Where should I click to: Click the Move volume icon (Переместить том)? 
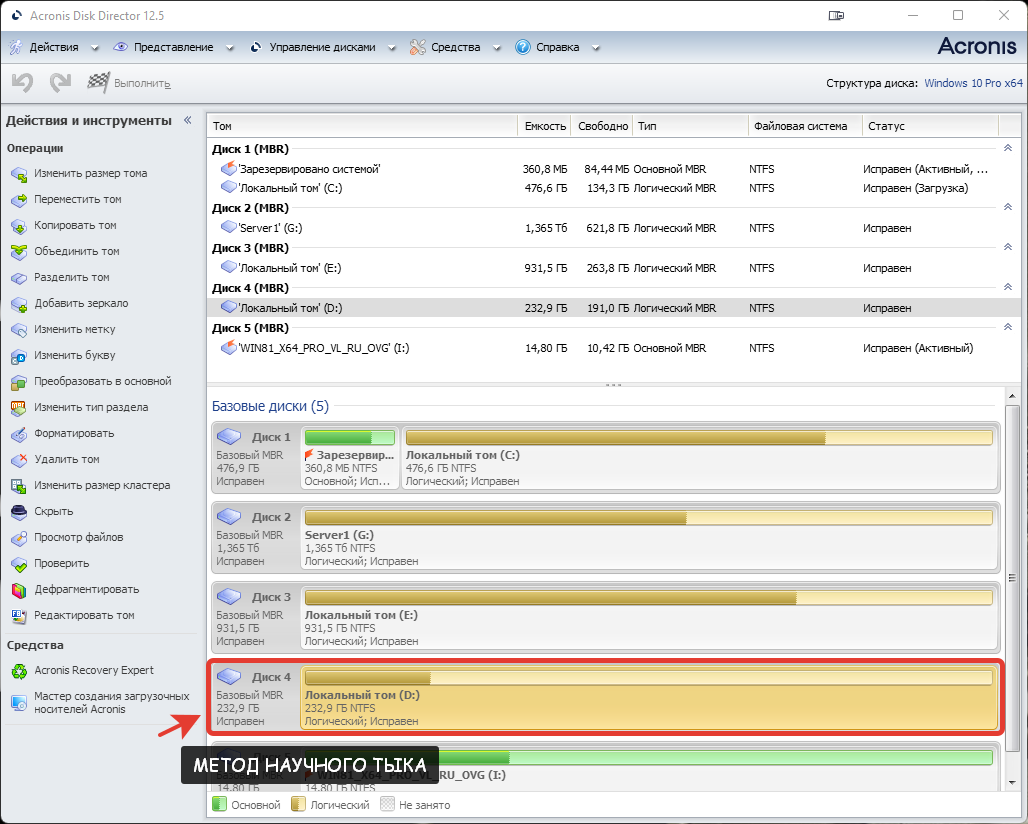pos(19,200)
